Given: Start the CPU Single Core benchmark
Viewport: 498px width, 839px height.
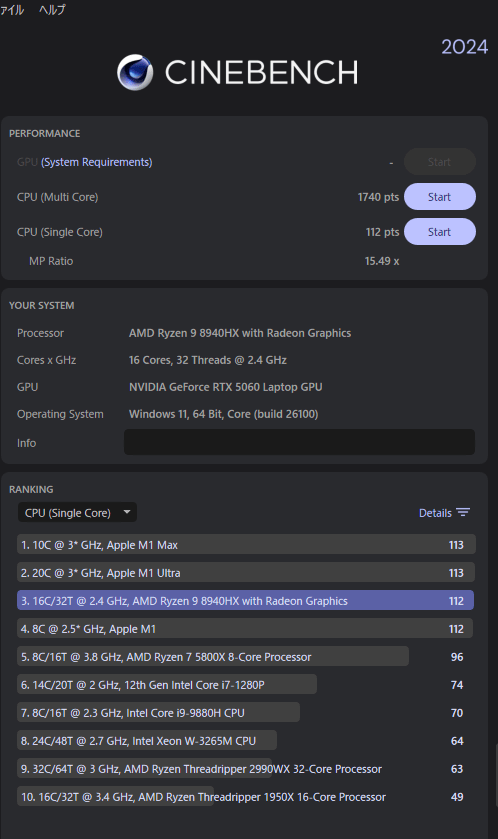Looking at the screenshot, I should click(440, 232).
